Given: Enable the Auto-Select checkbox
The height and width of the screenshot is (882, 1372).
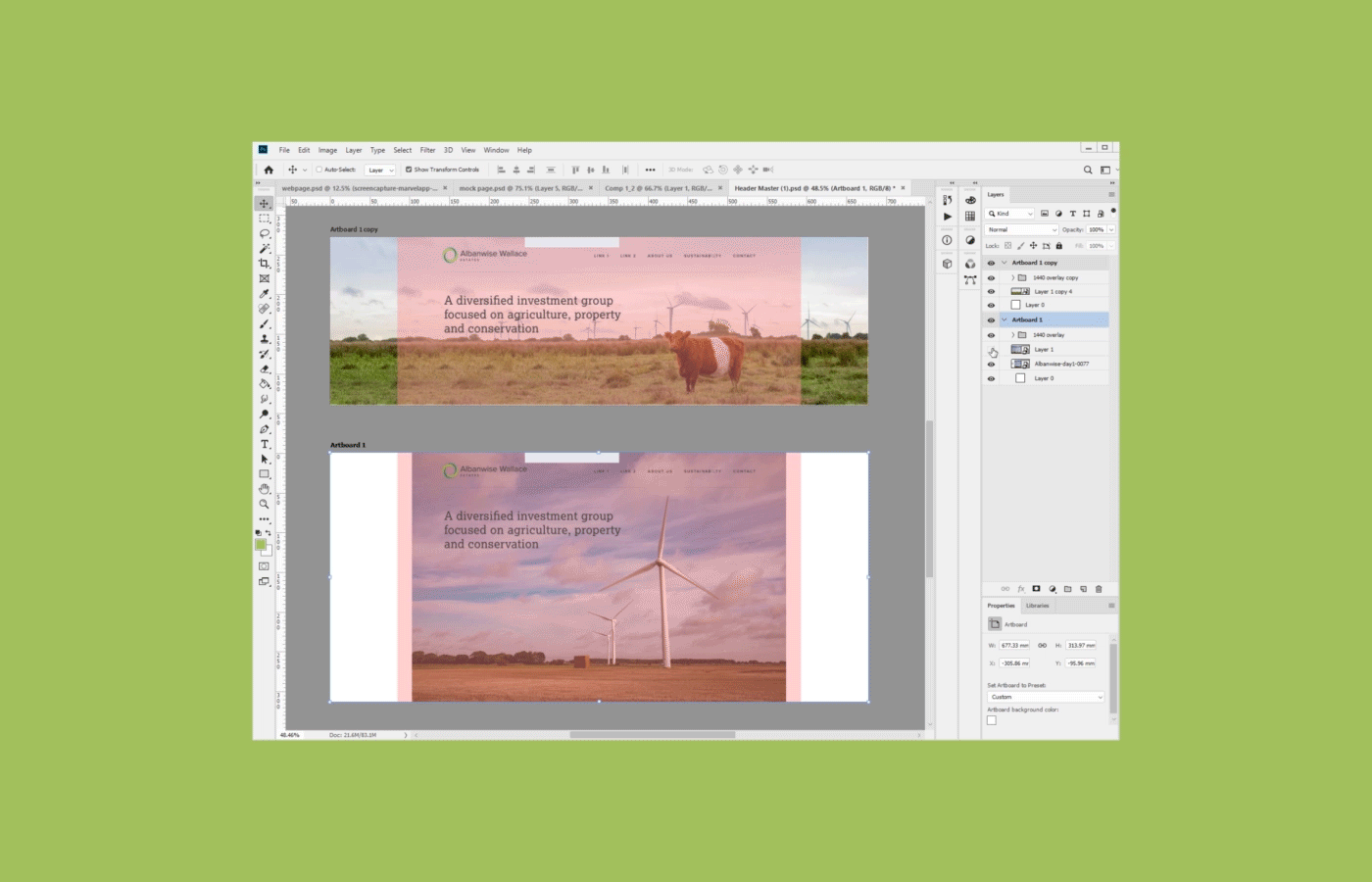Looking at the screenshot, I should [318, 170].
